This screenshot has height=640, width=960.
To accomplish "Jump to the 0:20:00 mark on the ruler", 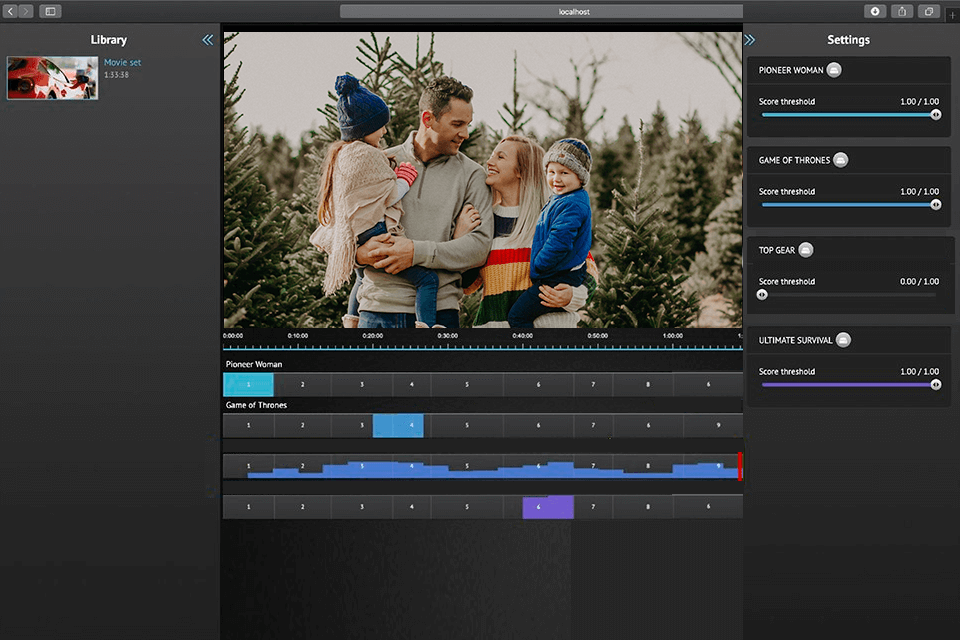I will [373, 336].
